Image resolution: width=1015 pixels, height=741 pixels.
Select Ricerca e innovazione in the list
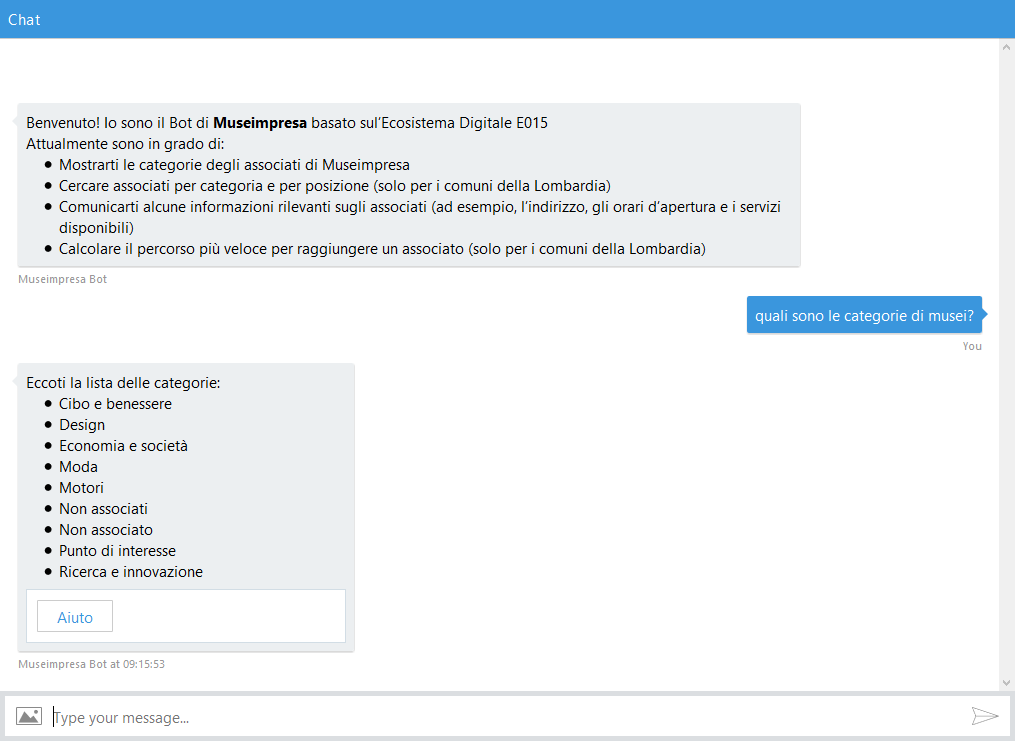[x=130, y=572]
